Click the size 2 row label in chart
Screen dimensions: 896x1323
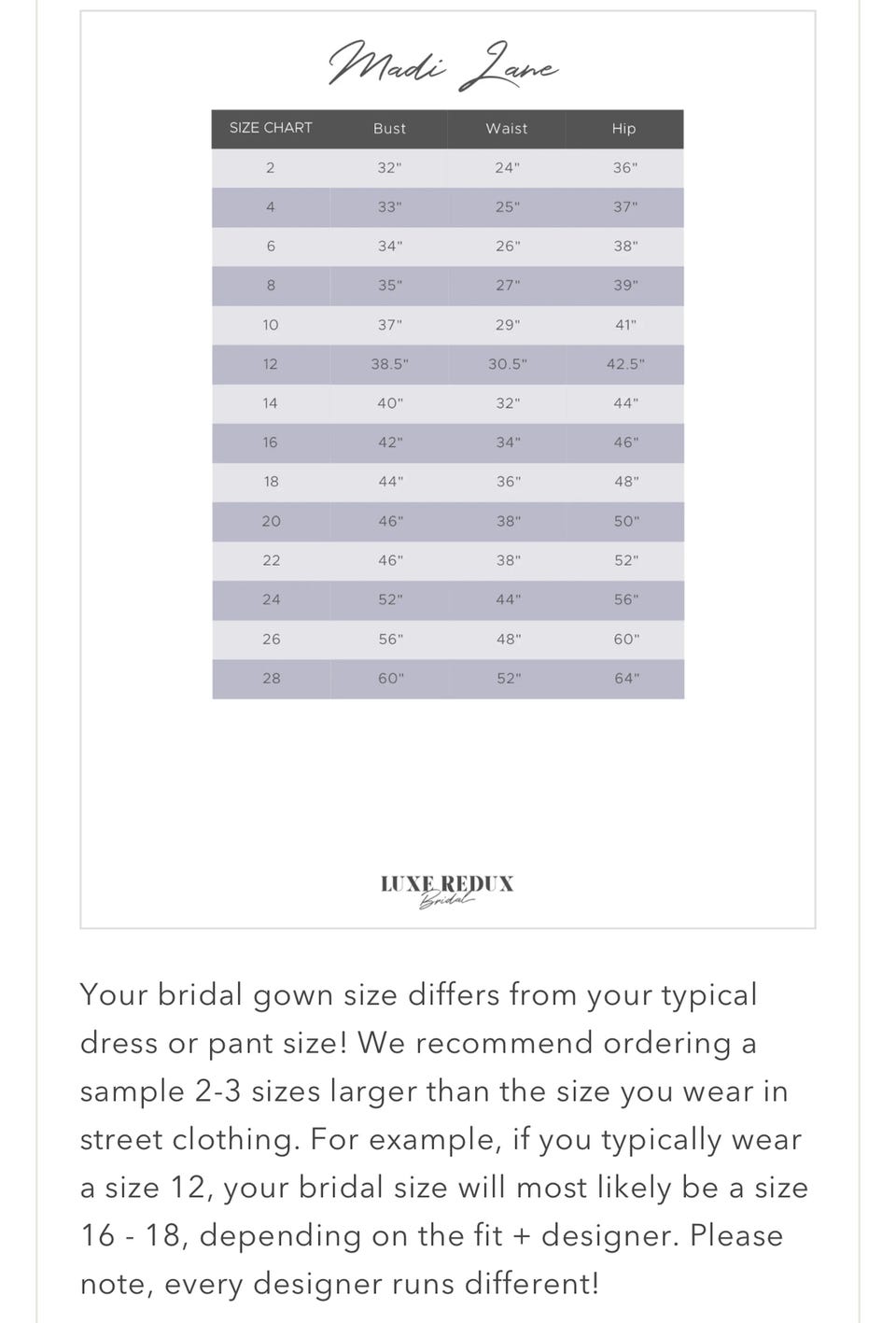(x=271, y=168)
